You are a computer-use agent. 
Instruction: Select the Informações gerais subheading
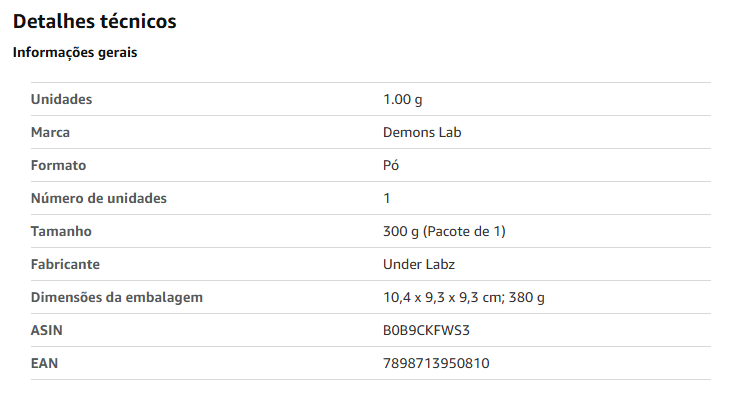75,52
